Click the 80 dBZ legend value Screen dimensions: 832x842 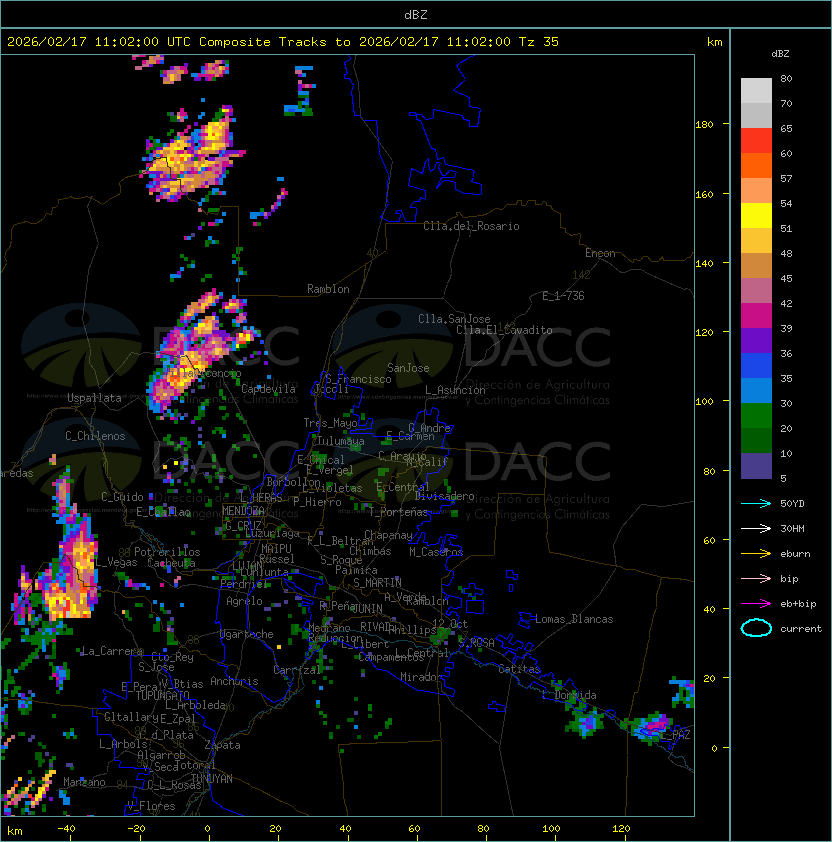[x=786, y=78]
